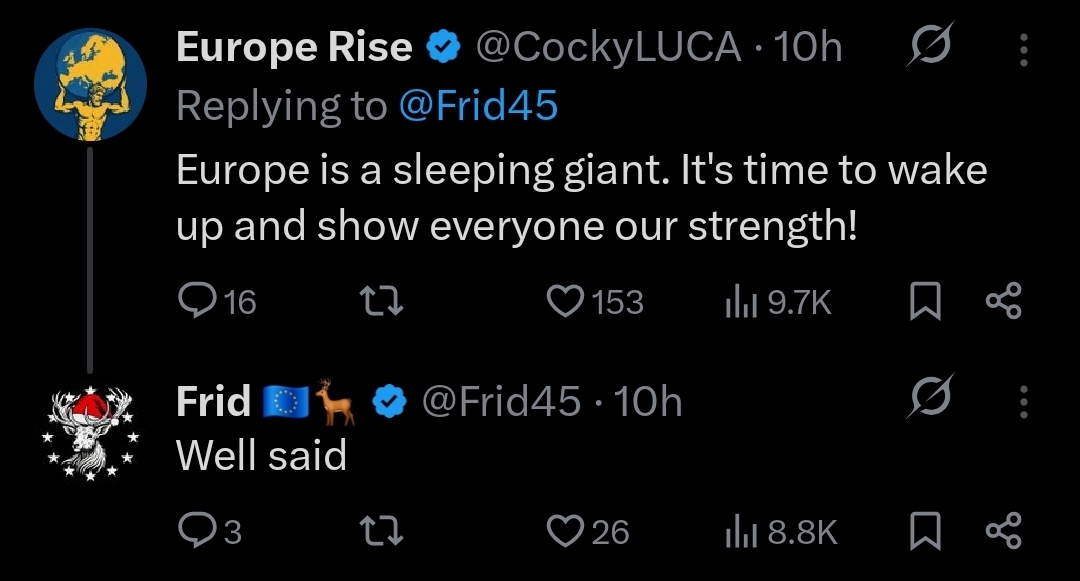Bookmark the Europe Rise tweet
The height and width of the screenshot is (581, 1080).
click(x=925, y=302)
